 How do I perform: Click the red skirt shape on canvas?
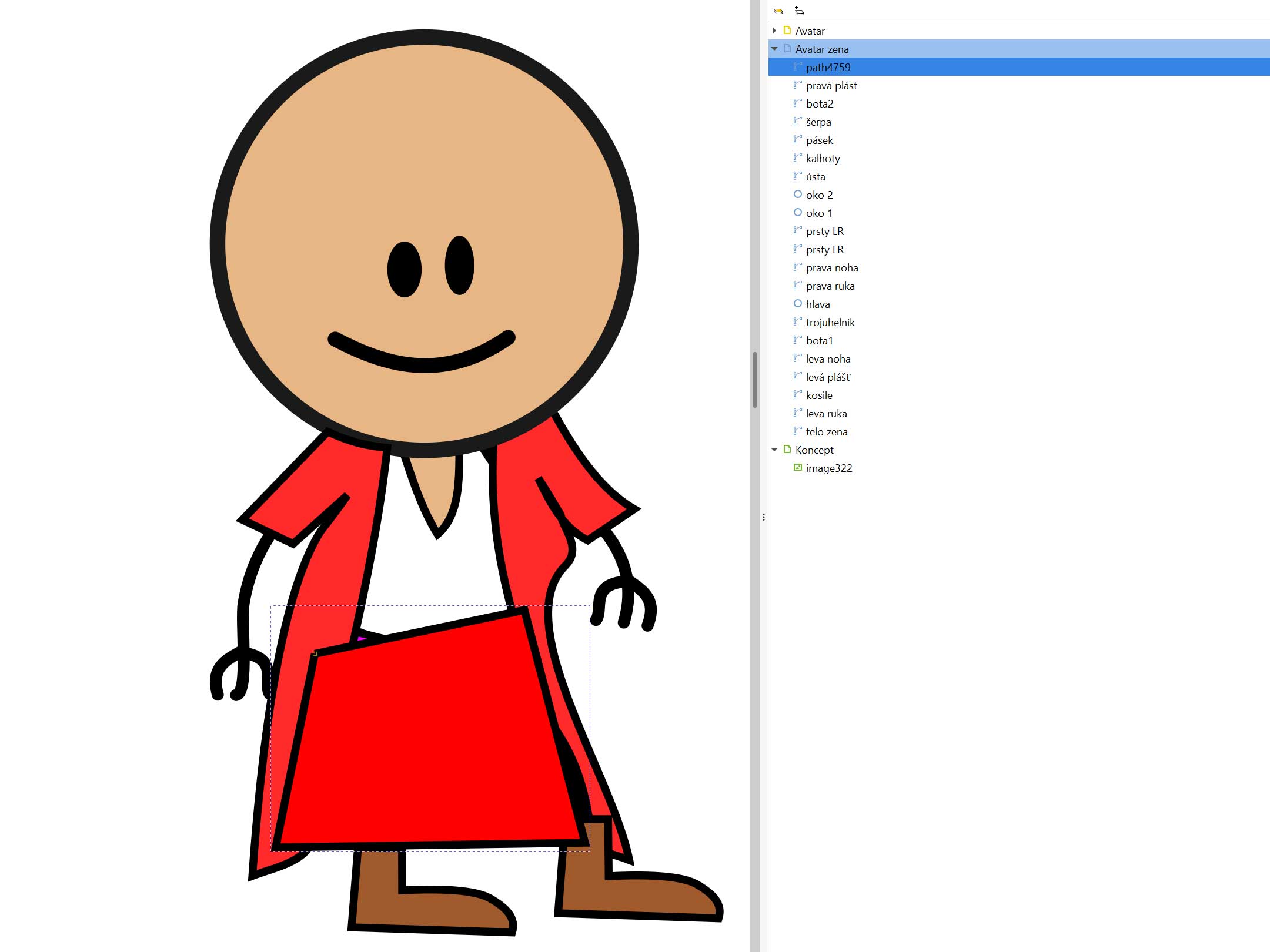click(429, 740)
